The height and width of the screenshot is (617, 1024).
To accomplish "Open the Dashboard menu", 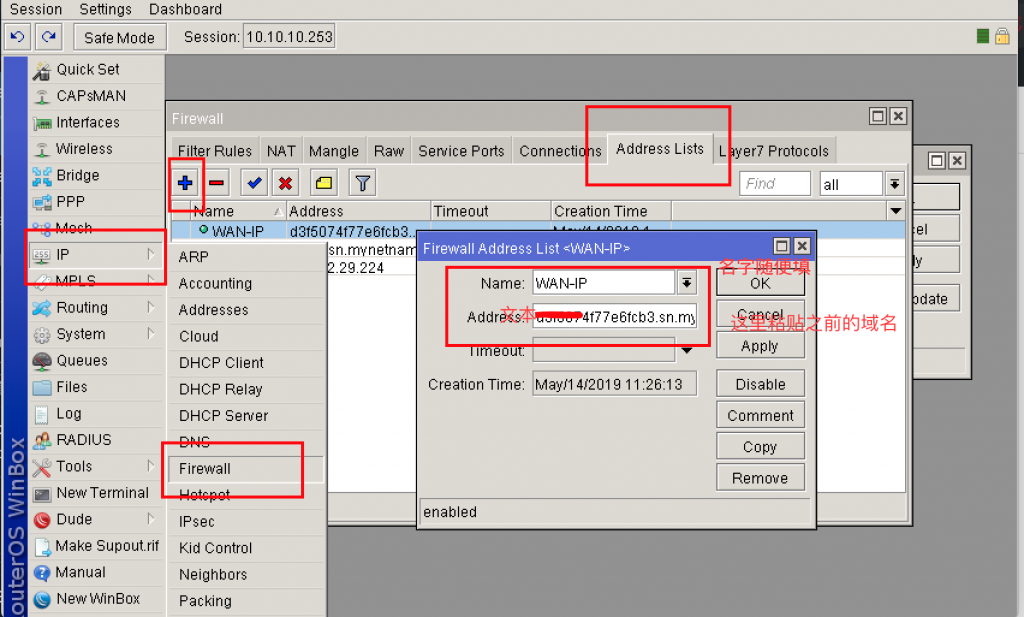I will tap(185, 9).
